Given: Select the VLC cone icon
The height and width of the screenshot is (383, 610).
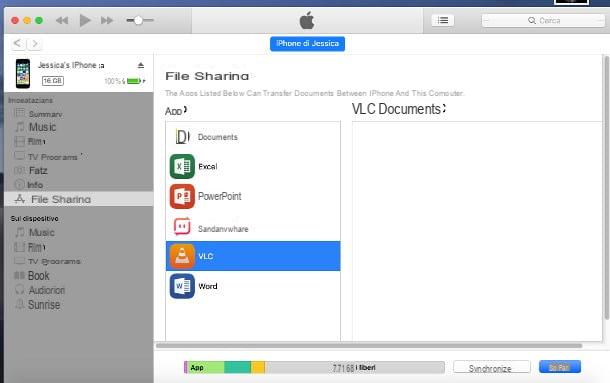Looking at the screenshot, I should click(x=182, y=256).
